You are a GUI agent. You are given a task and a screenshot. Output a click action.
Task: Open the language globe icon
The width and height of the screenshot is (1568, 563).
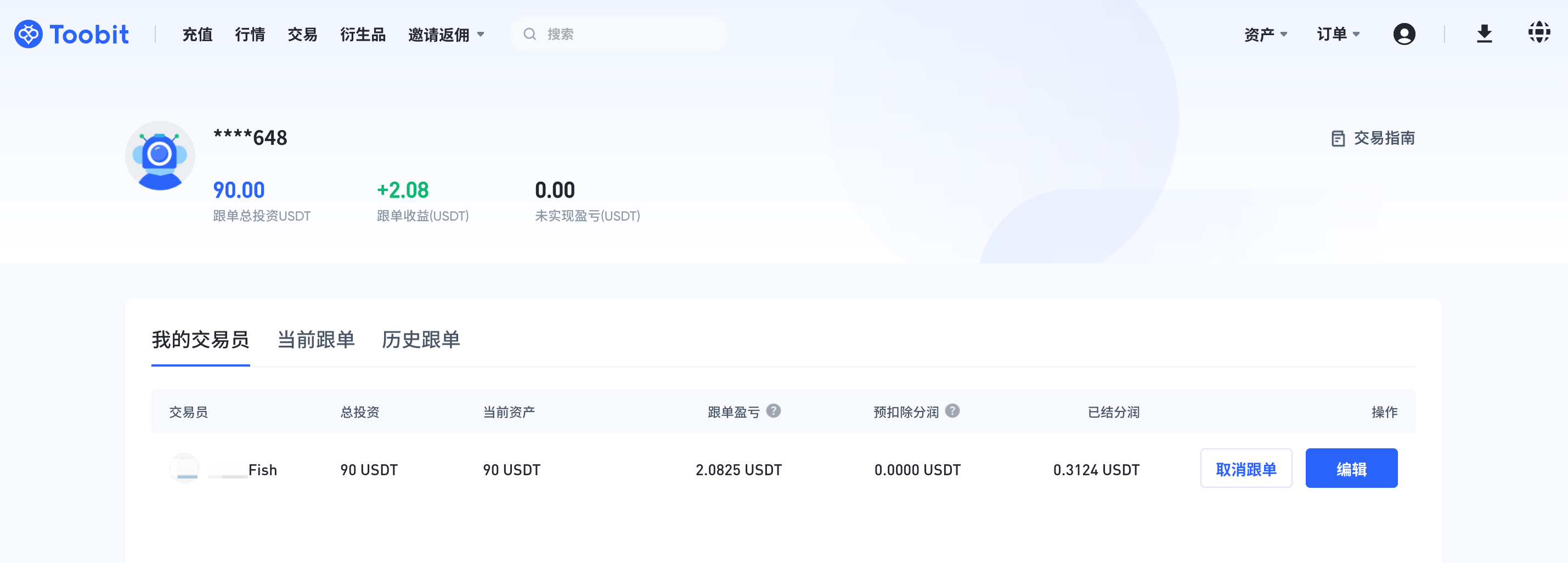(1539, 33)
